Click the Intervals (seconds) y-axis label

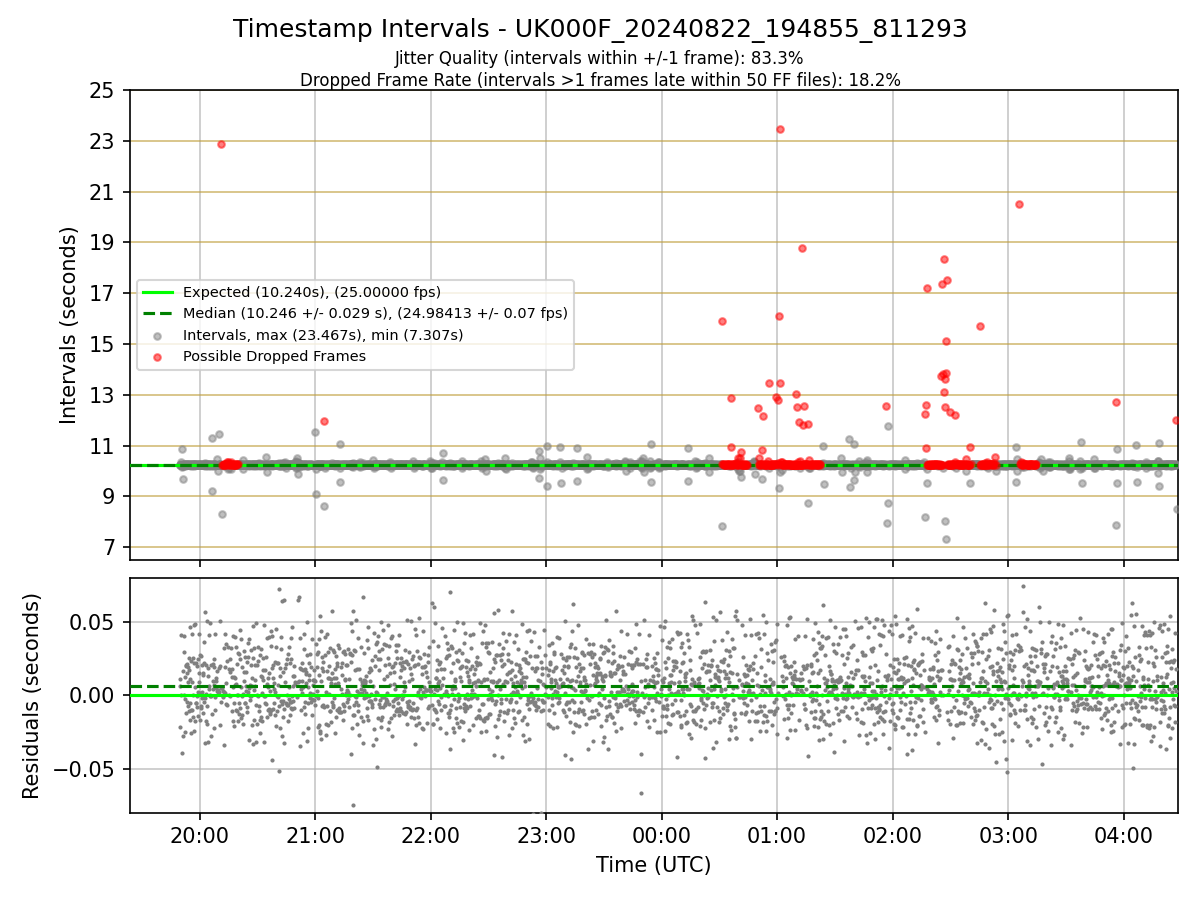pos(69,325)
